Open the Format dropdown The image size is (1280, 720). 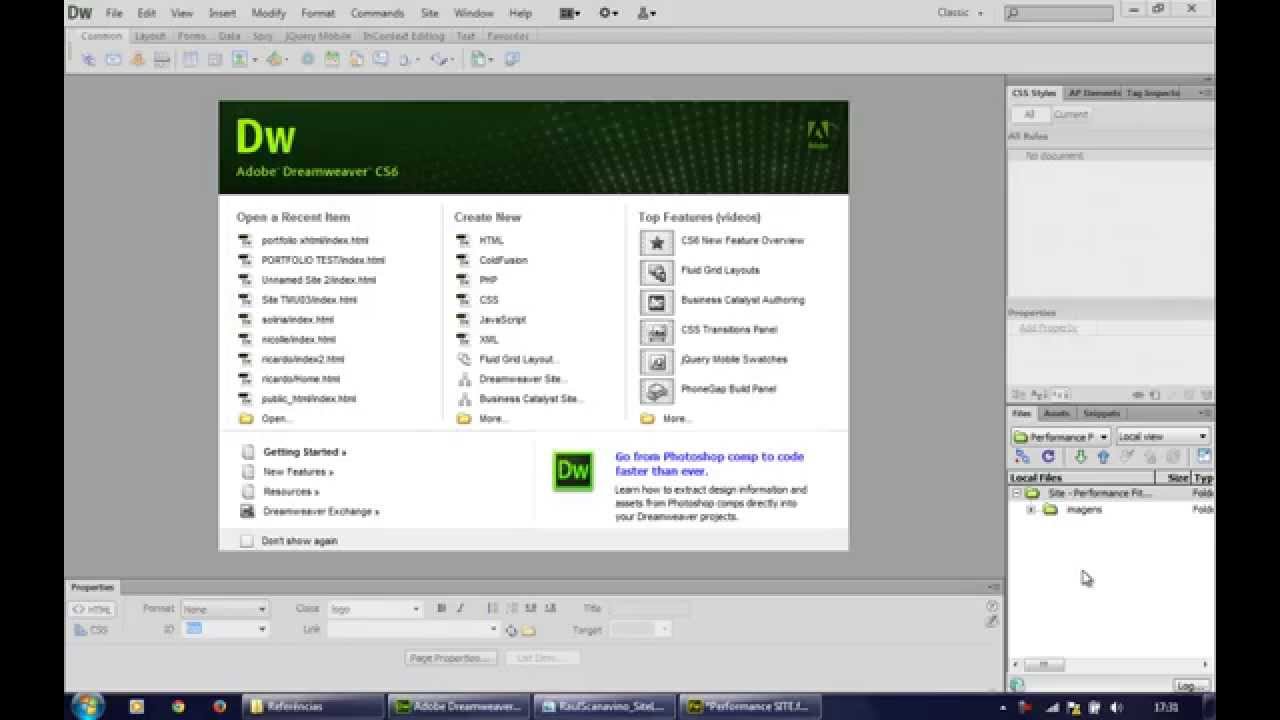225,609
